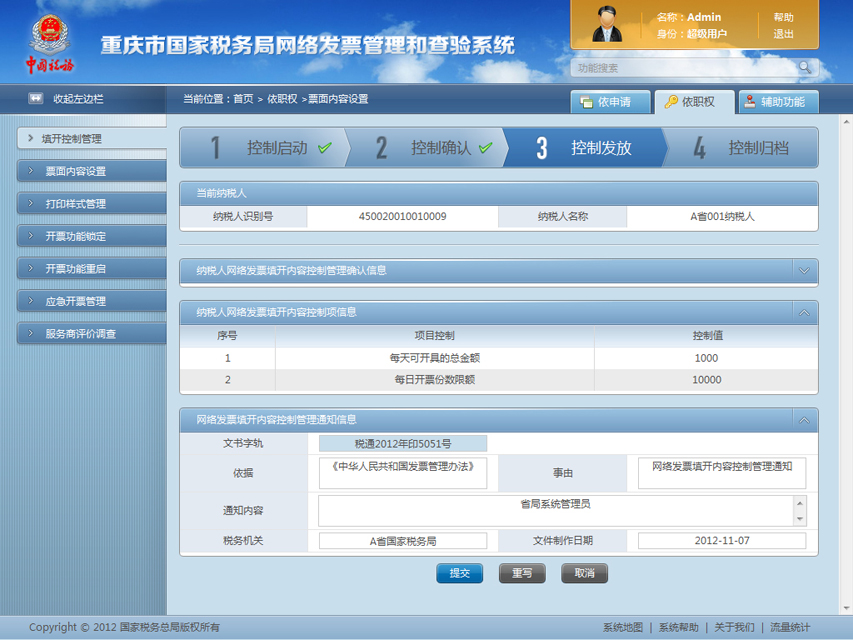
Task: Switch to the 依职权 tab
Action: pos(695,102)
